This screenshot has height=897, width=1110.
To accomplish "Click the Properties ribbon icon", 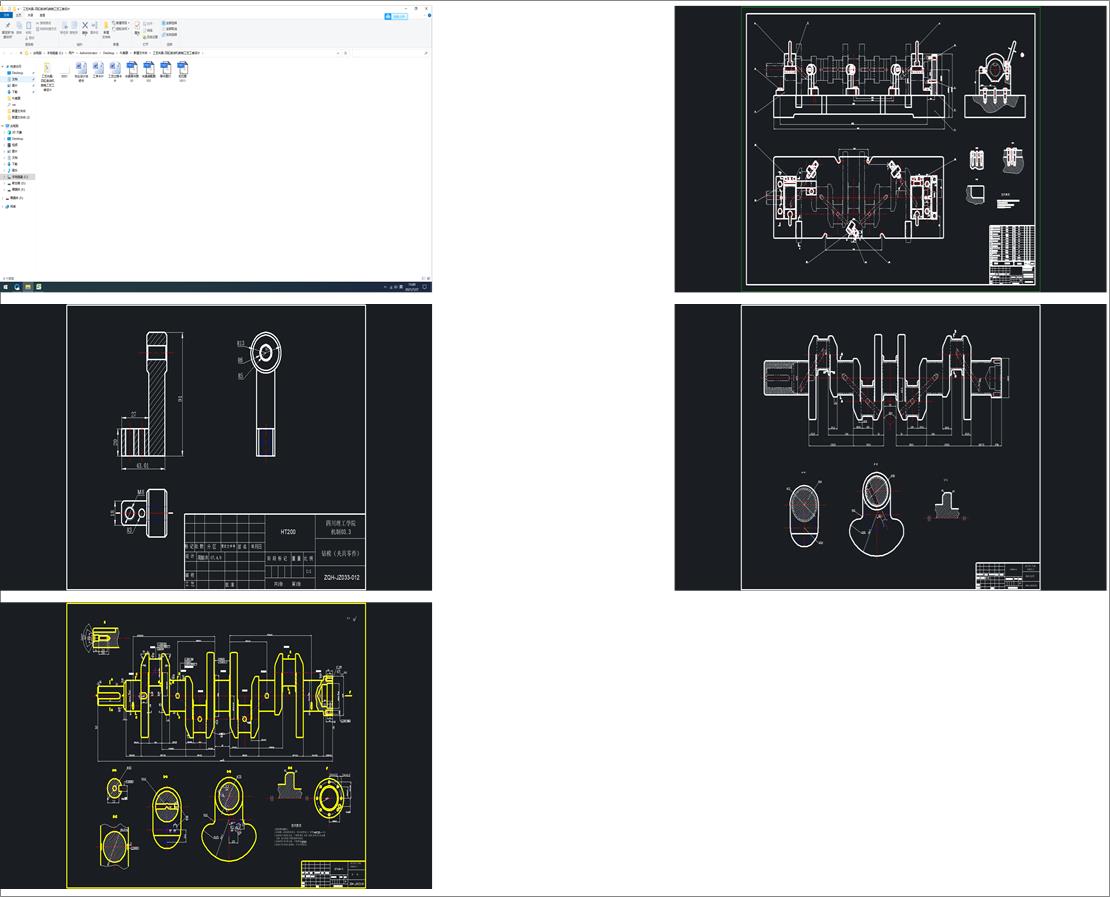I will pyautogui.click(x=137, y=27).
